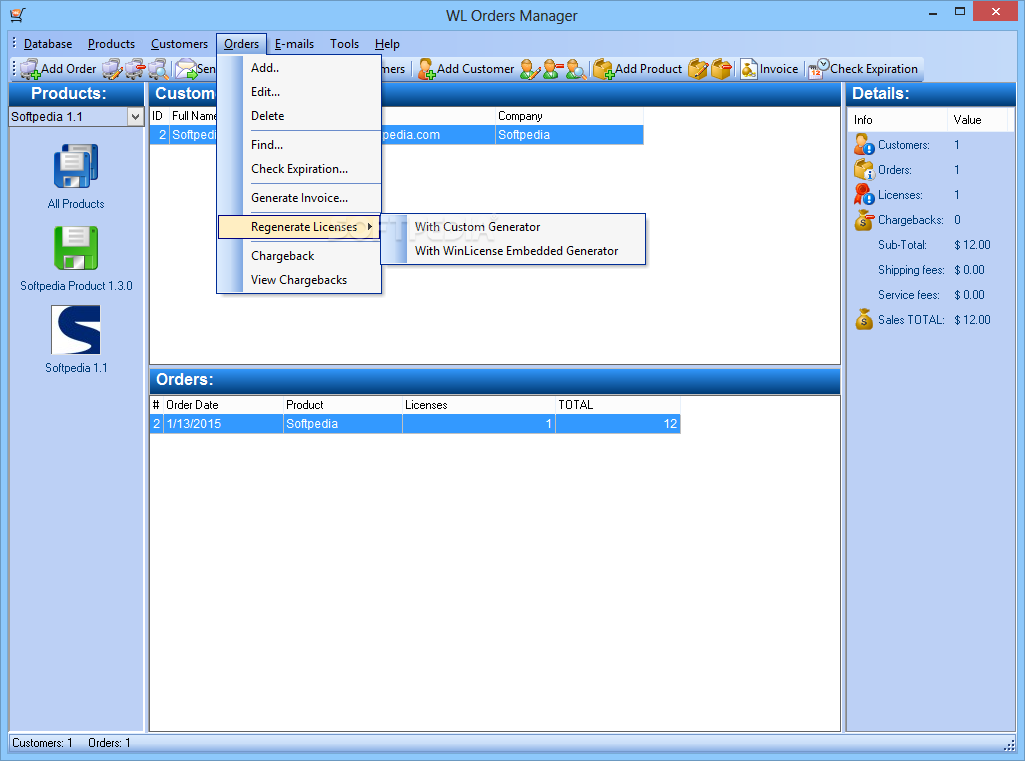Click the find customer magnifier icon

point(576,69)
